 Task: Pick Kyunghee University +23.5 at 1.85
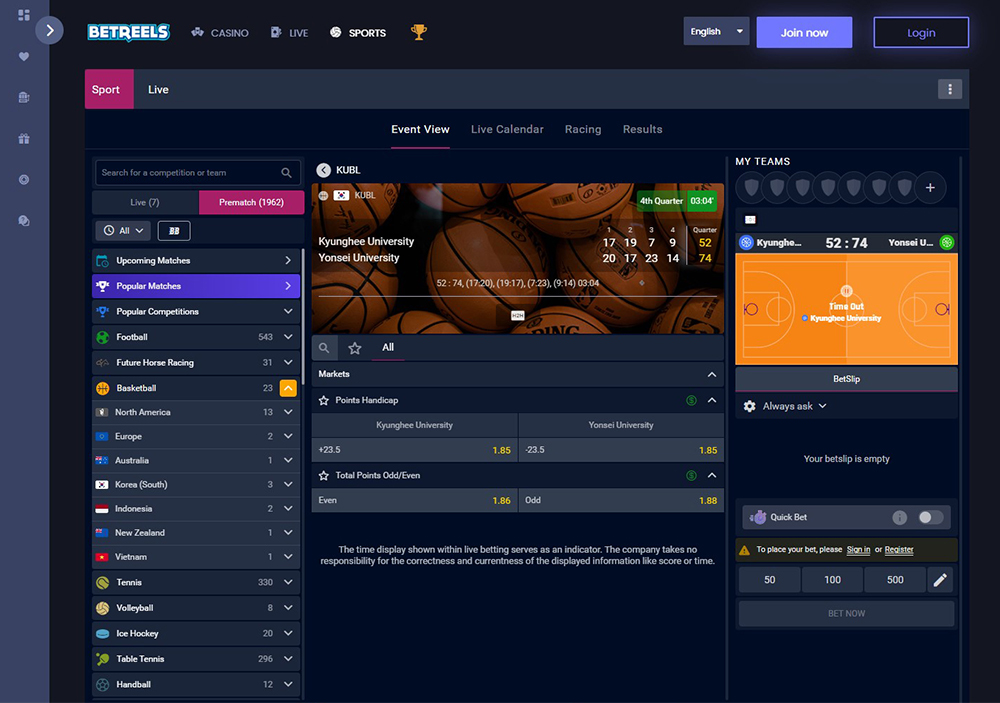415,450
